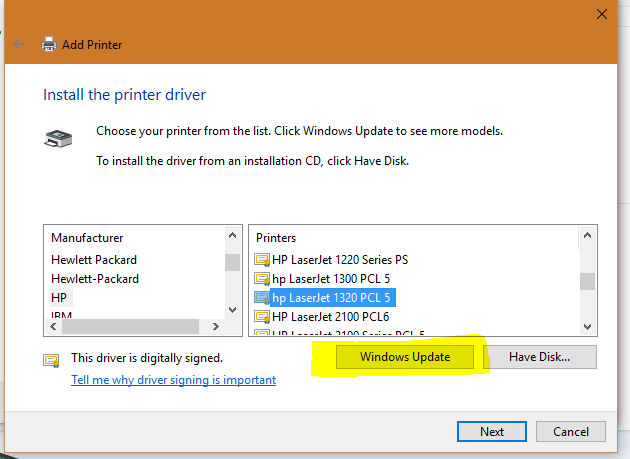Click the icon next to HP LaserJet 1220 Series PS
The image size is (630, 459).
coord(262,260)
